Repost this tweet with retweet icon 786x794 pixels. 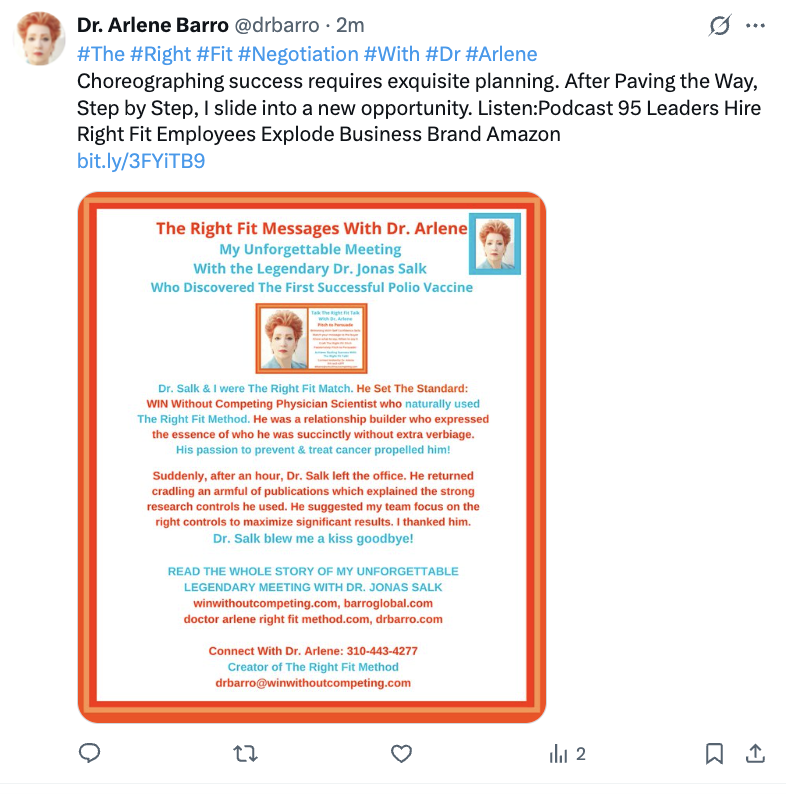(x=246, y=753)
